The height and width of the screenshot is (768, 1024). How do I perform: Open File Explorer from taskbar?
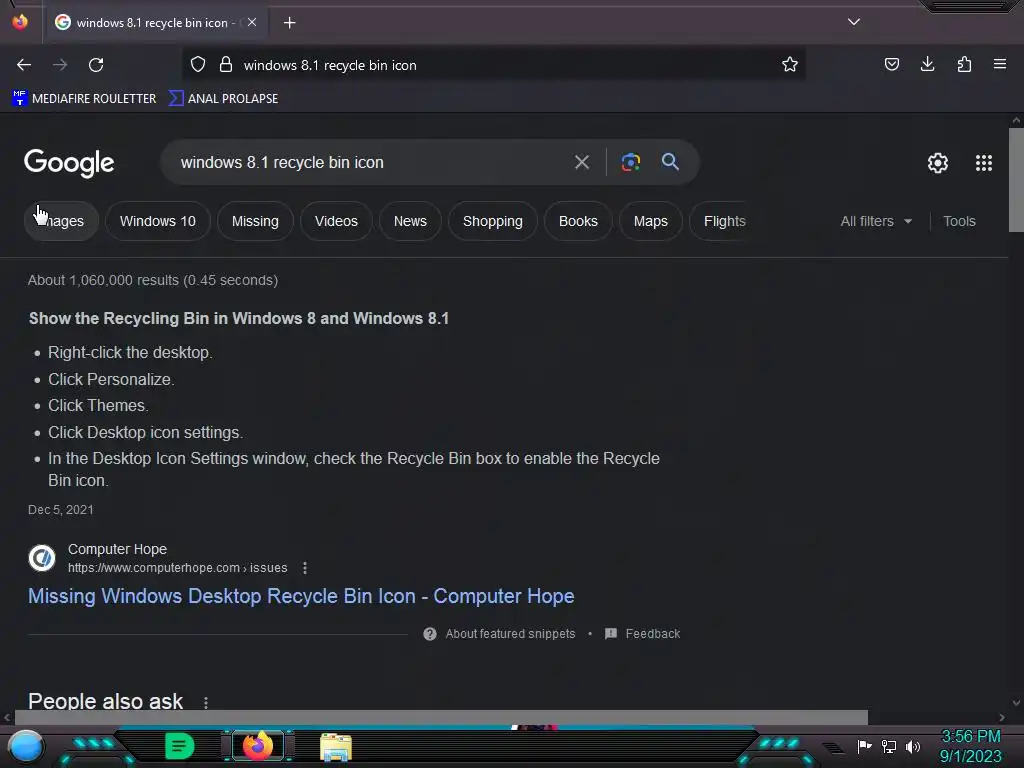point(336,747)
